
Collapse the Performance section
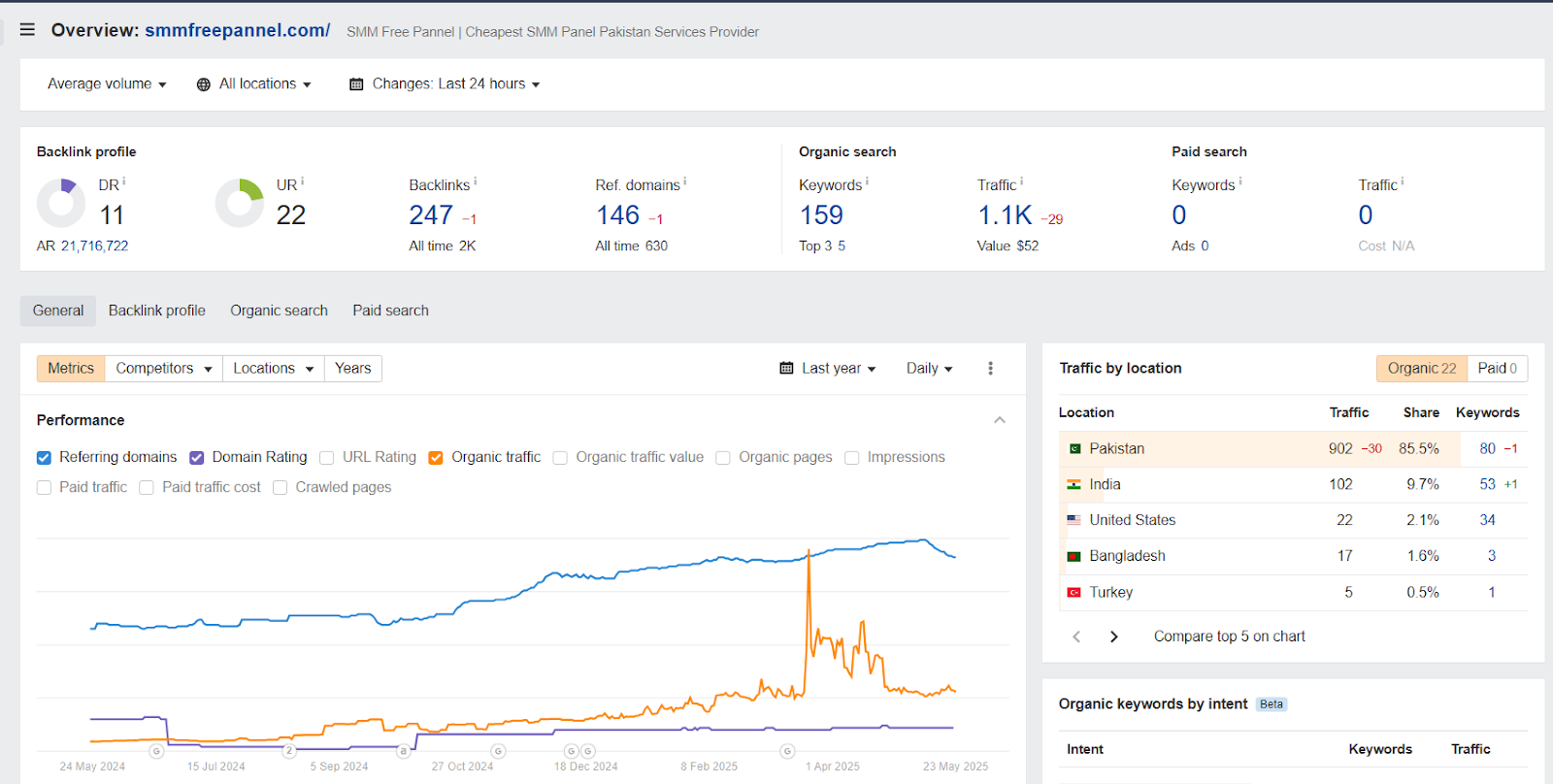point(1000,420)
